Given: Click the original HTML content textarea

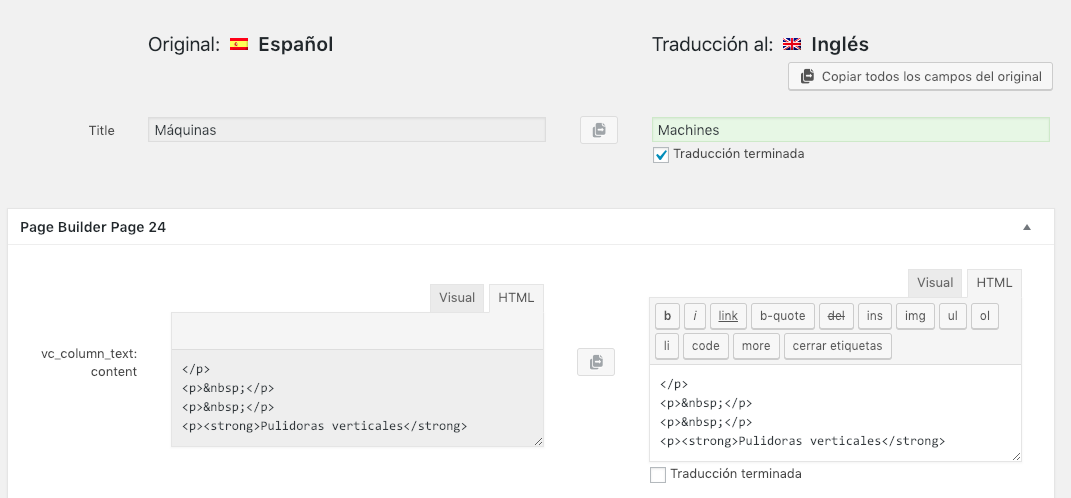Looking at the screenshot, I should (357, 398).
